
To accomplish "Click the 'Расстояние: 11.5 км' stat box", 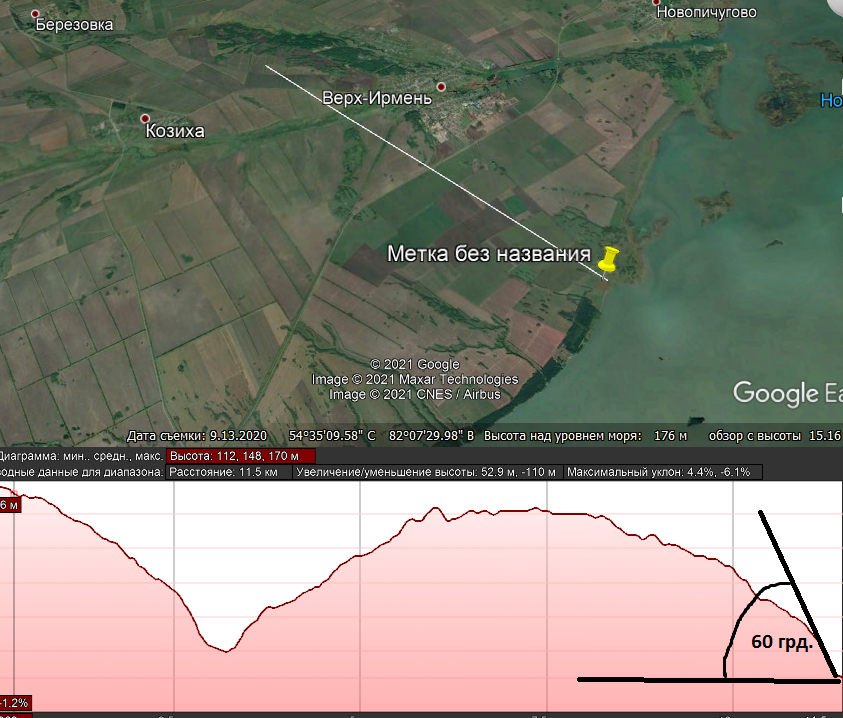I will pyautogui.click(x=228, y=472).
